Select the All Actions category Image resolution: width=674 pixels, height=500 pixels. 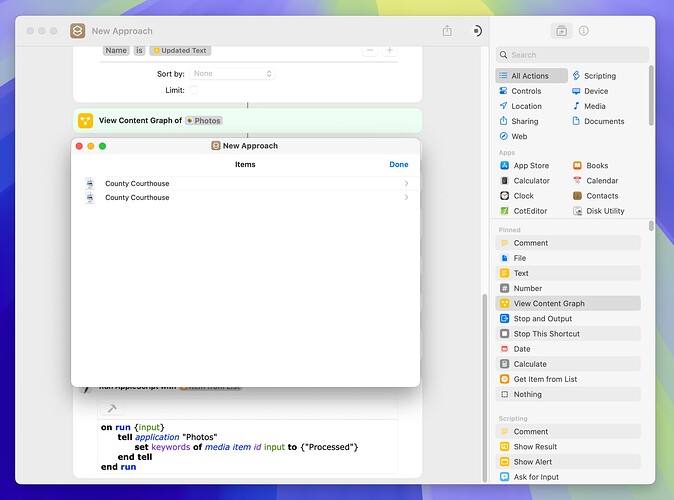point(531,76)
